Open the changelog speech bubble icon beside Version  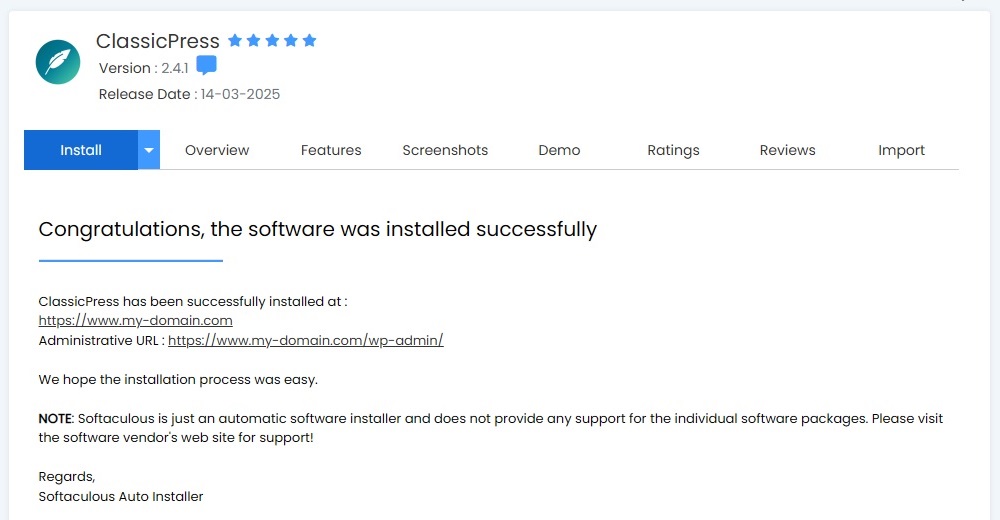pyautogui.click(x=206, y=67)
